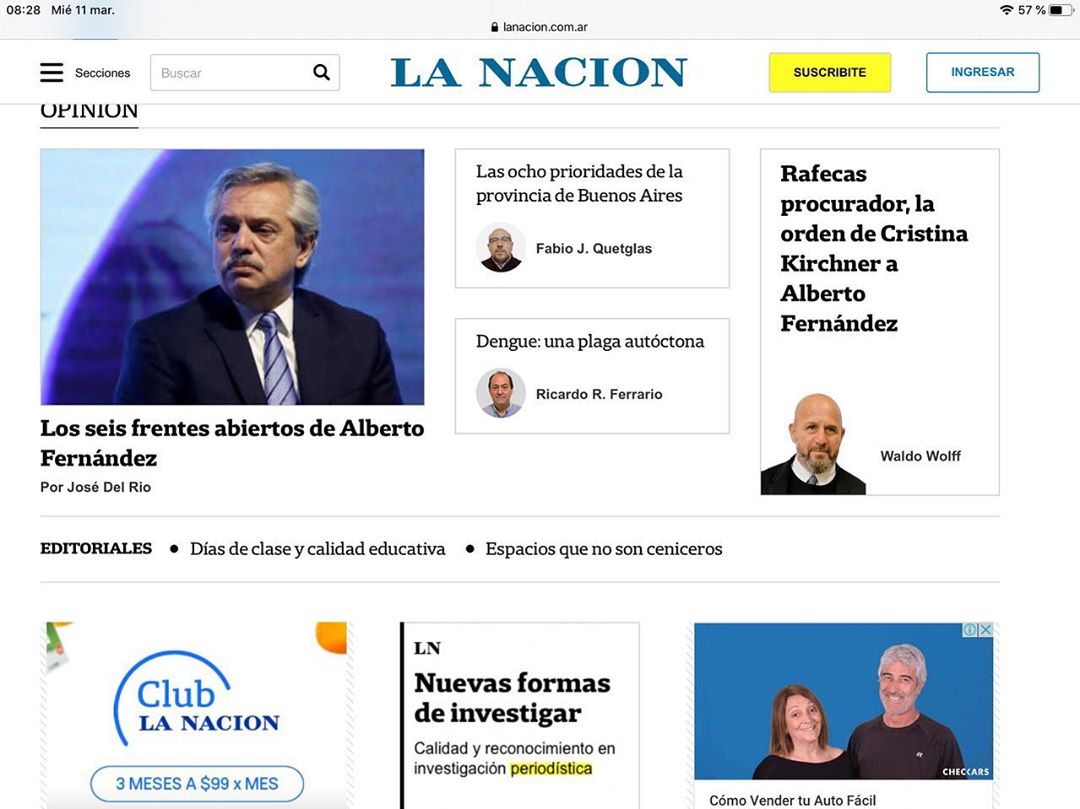Click '3 MESES A $99 x MES' offer button
The height and width of the screenshot is (809, 1080).
[x=197, y=784]
